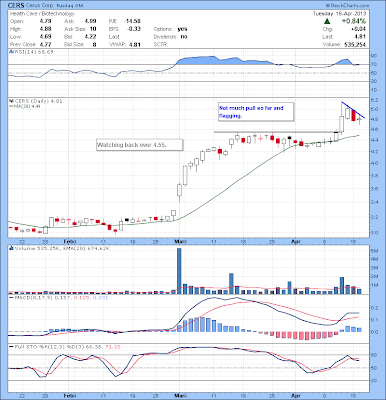The height and width of the screenshot is (400, 386).
Task: Click the Prev Close value 4.77
Action: 45,44
